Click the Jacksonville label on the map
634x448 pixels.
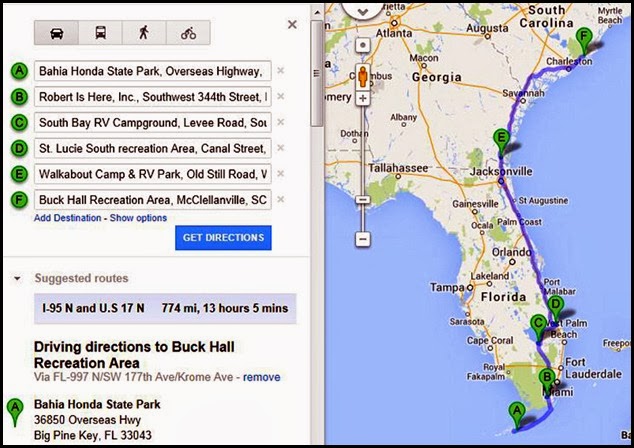coord(501,171)
